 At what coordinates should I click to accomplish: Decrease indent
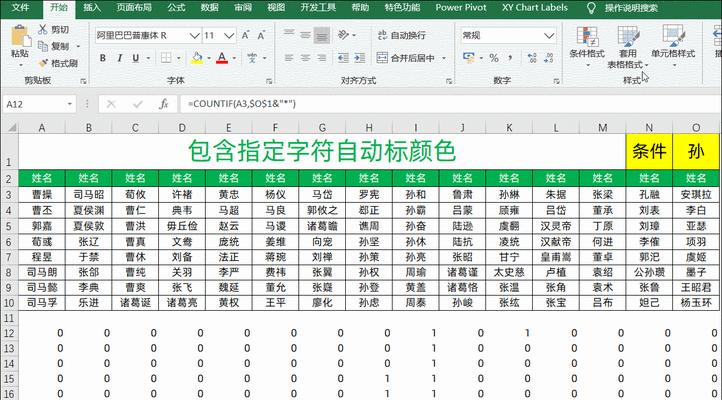pos(343,58)
